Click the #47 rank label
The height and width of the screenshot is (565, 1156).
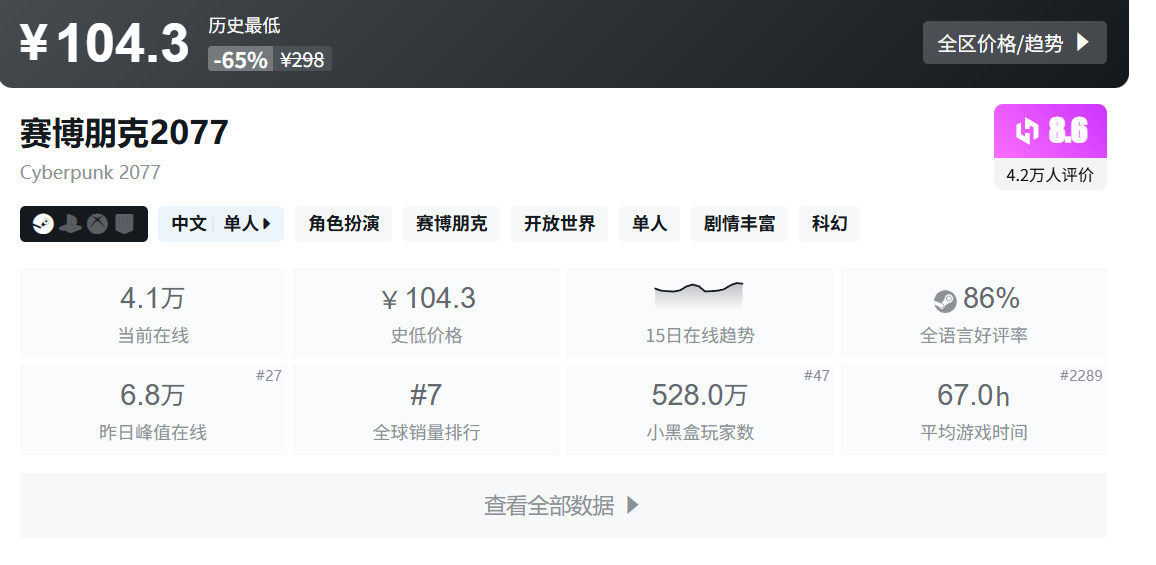point(817,375)
